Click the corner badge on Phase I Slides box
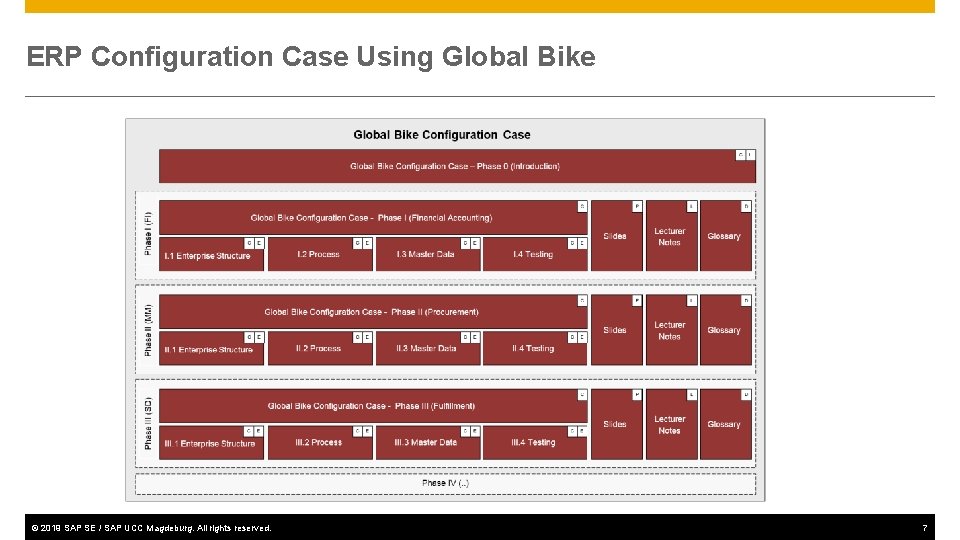This screenshot has width=960, height=540. click(x=637, y=206)
